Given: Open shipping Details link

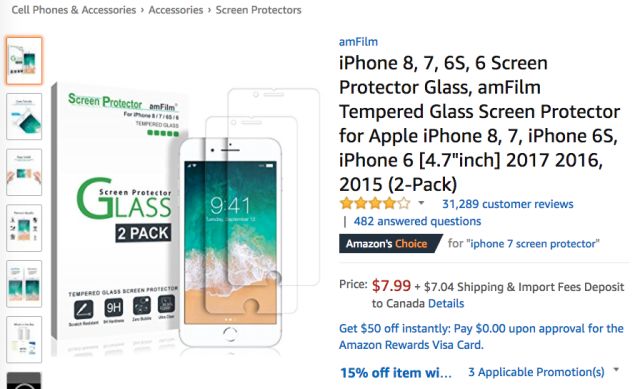Looking at the screenshot, I should pos(446,304).
